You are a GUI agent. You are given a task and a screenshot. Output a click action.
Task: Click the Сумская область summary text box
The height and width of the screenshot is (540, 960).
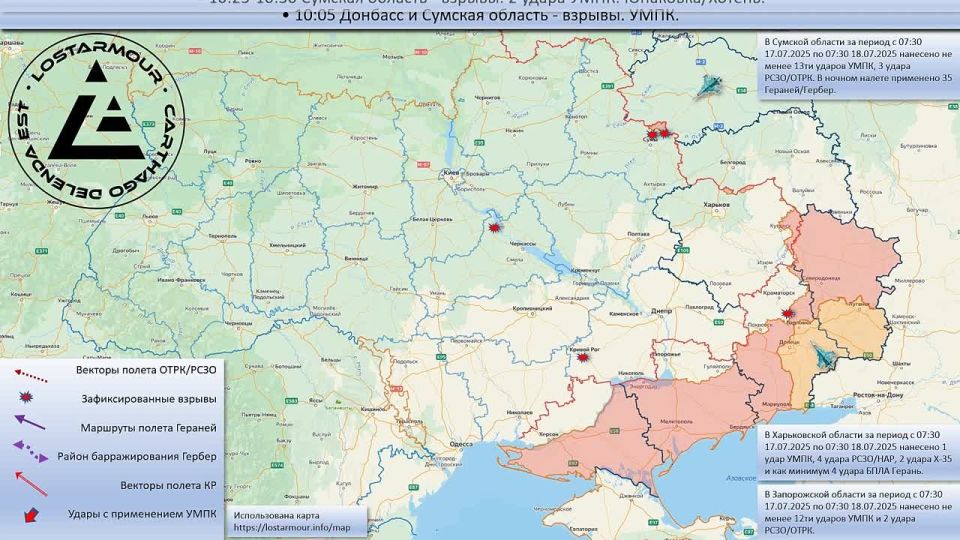[856, 66]
